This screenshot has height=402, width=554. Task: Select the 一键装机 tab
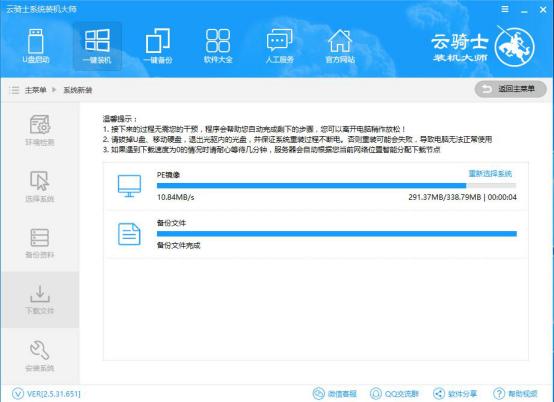[x=97, y=46]
